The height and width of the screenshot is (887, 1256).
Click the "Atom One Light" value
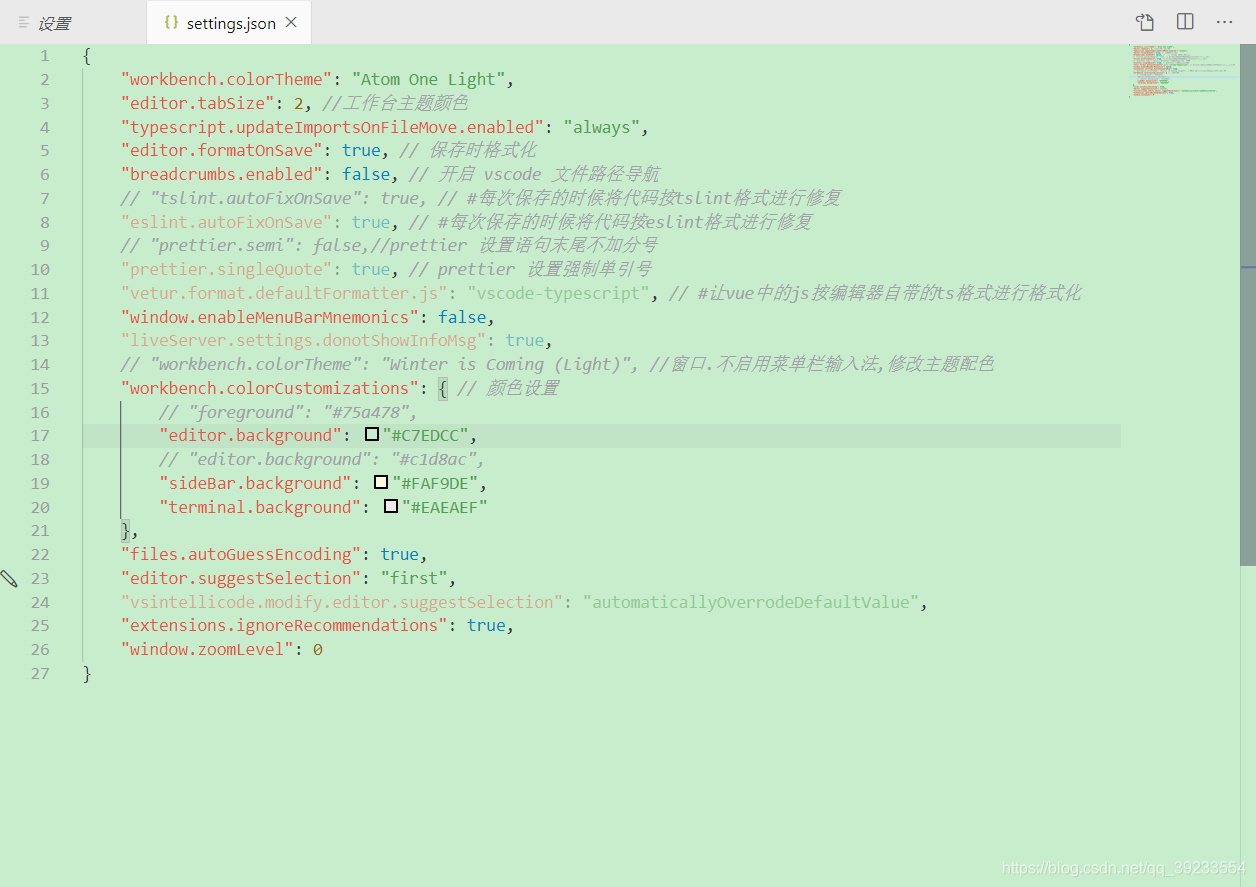click(x=432, y=79)
